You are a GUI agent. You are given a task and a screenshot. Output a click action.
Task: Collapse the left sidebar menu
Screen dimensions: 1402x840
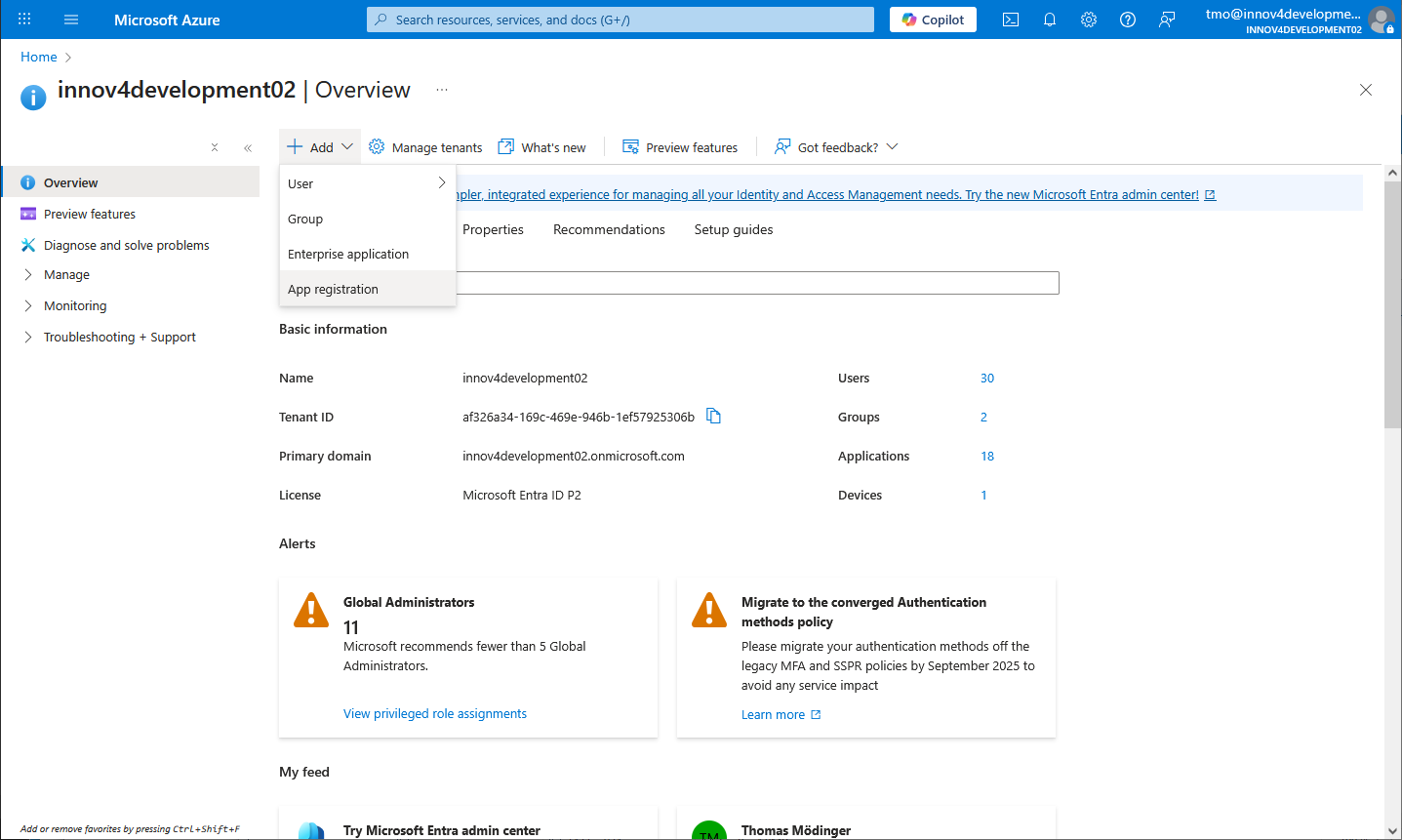pyautogui.click(x=248, y=148)
